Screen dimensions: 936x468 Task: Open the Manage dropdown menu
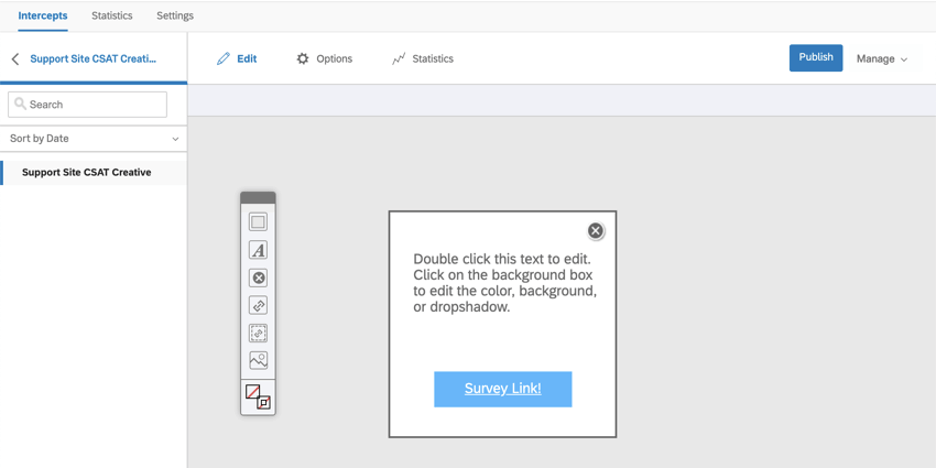(x=882, y=58)
